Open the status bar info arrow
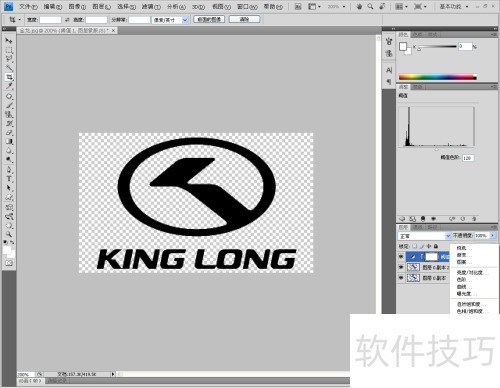The height and width of the screenshot is (388, 500). coord(113,374)
